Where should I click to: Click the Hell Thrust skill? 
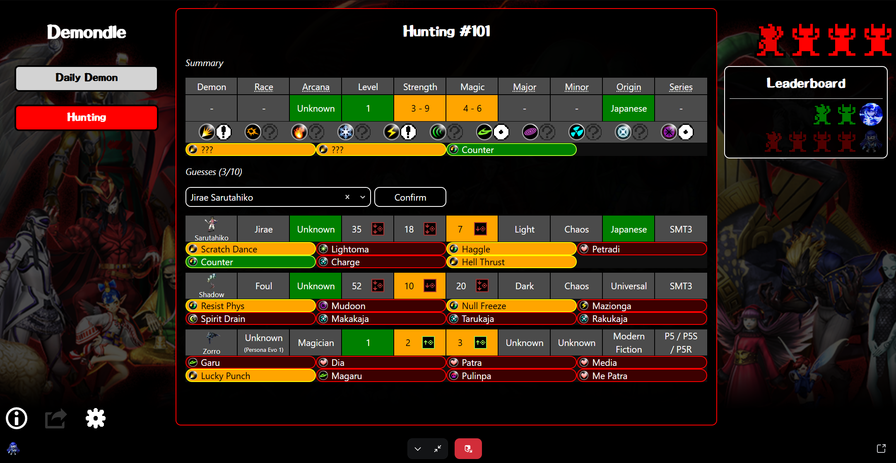click(511, 262)
